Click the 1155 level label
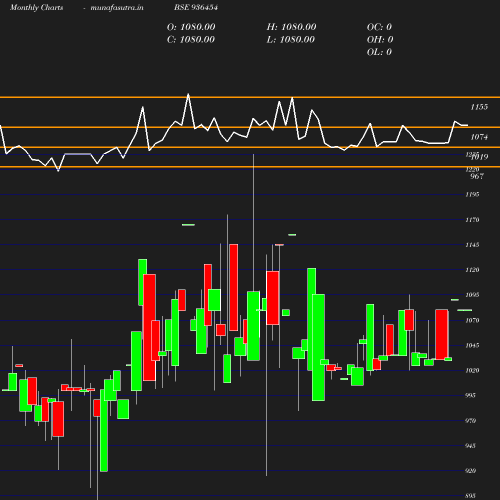This screenshot has width=500, height=500. (x=479, y=107)
